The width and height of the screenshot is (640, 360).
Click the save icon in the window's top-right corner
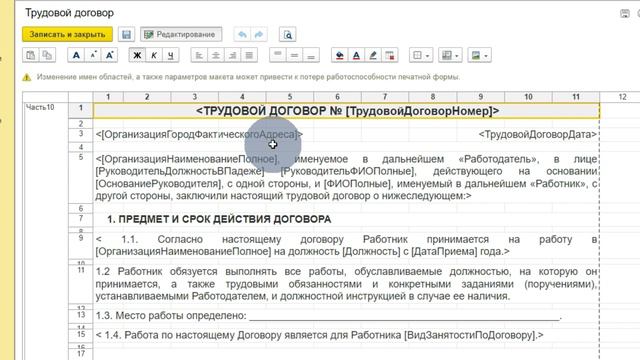pos(625,13)
